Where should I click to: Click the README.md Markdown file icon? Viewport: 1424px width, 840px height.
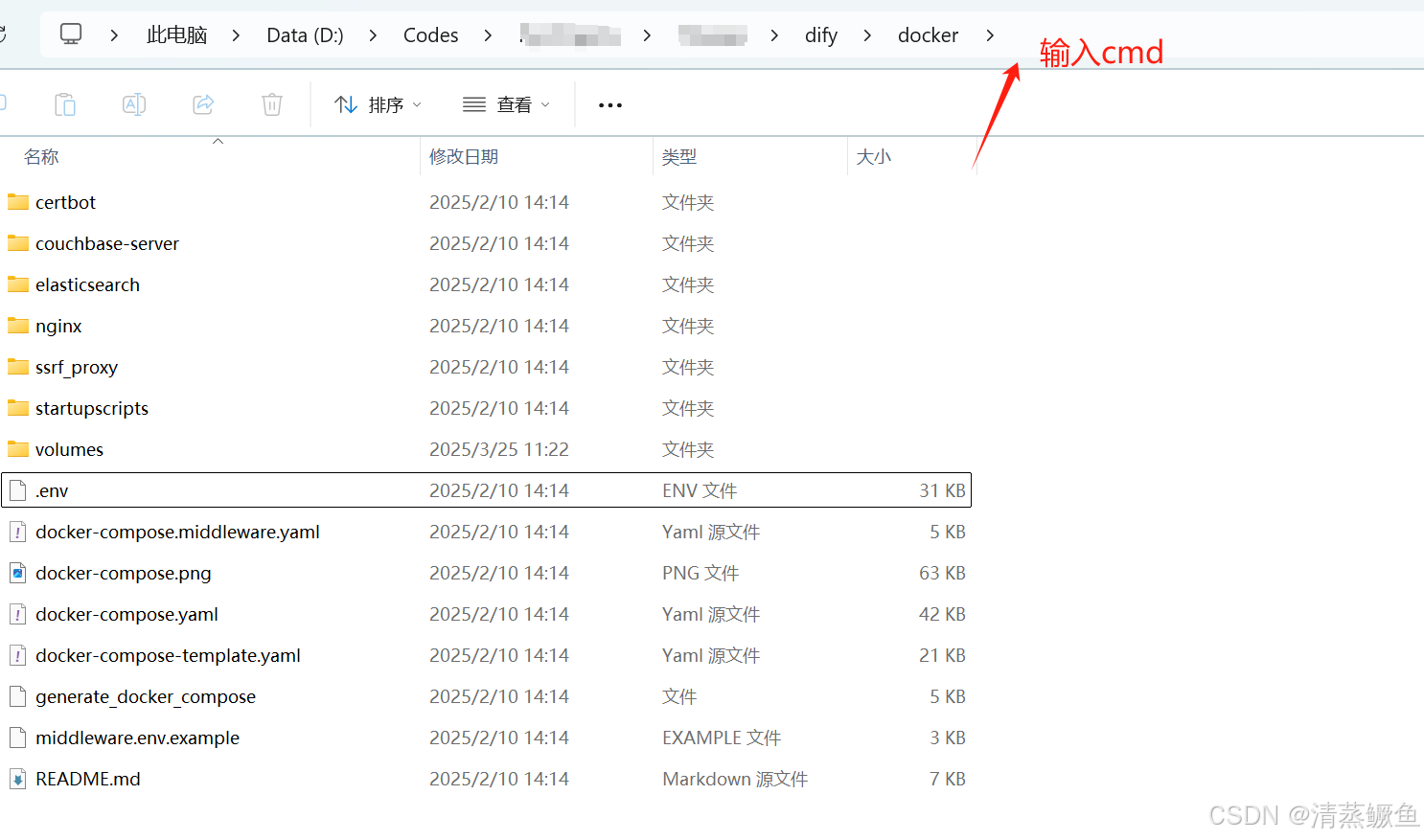coord(17,779)
